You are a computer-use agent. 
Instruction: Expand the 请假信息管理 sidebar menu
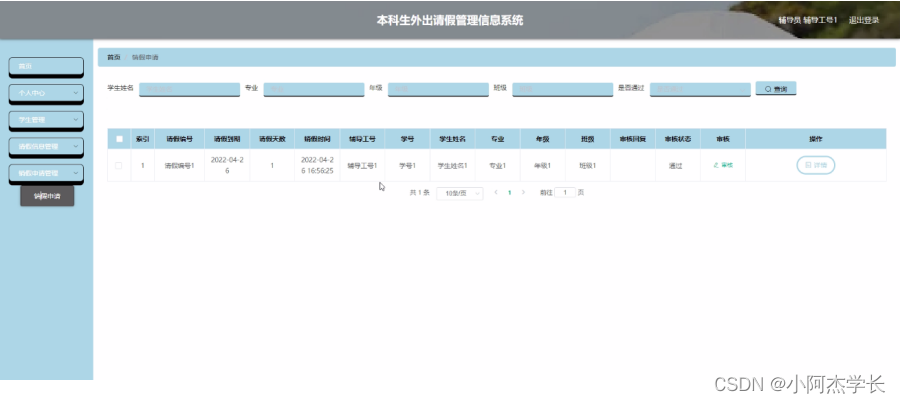tap(46, 147)
